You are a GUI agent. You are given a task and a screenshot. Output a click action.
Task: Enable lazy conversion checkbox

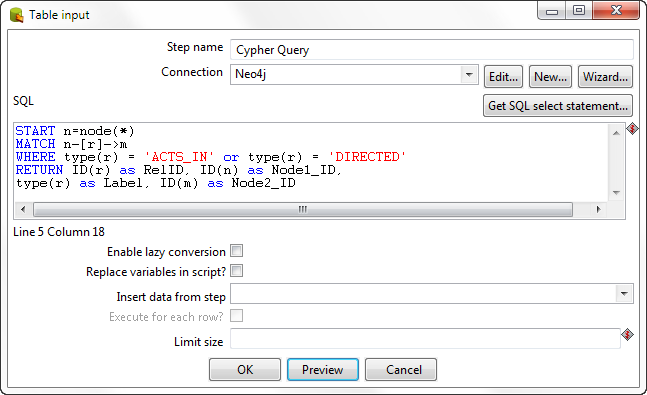(236, 251)
